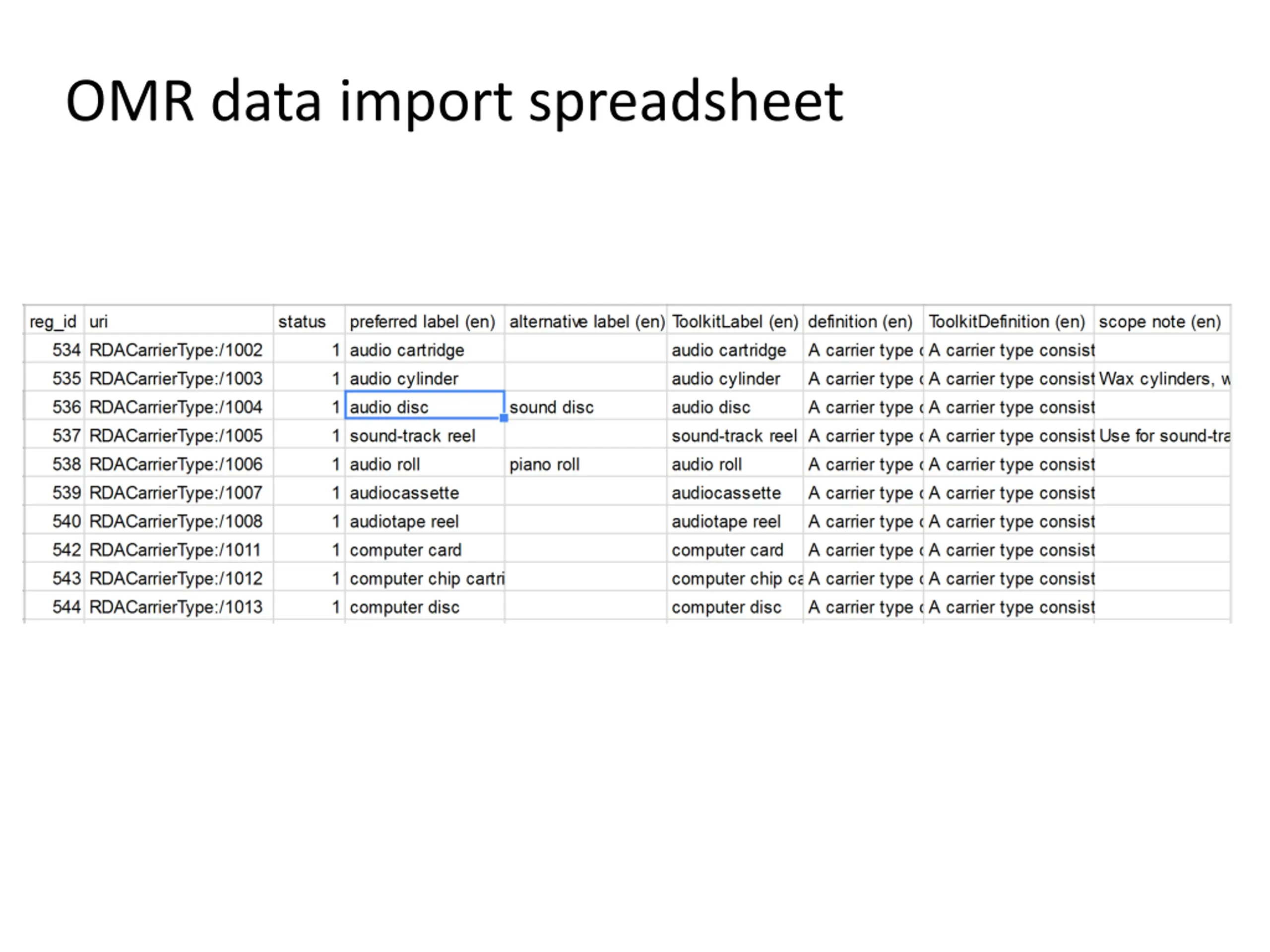1270x952 pixels.
Task: Select the selected 'audio disc' preferred label cell
Action: [424, 406]
